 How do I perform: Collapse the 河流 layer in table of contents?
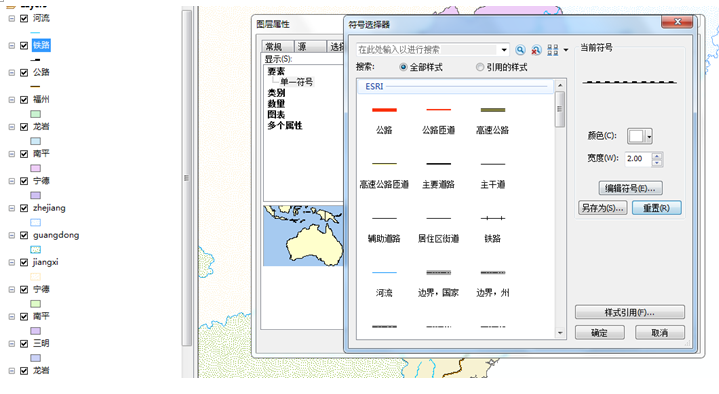click(11, 18)
